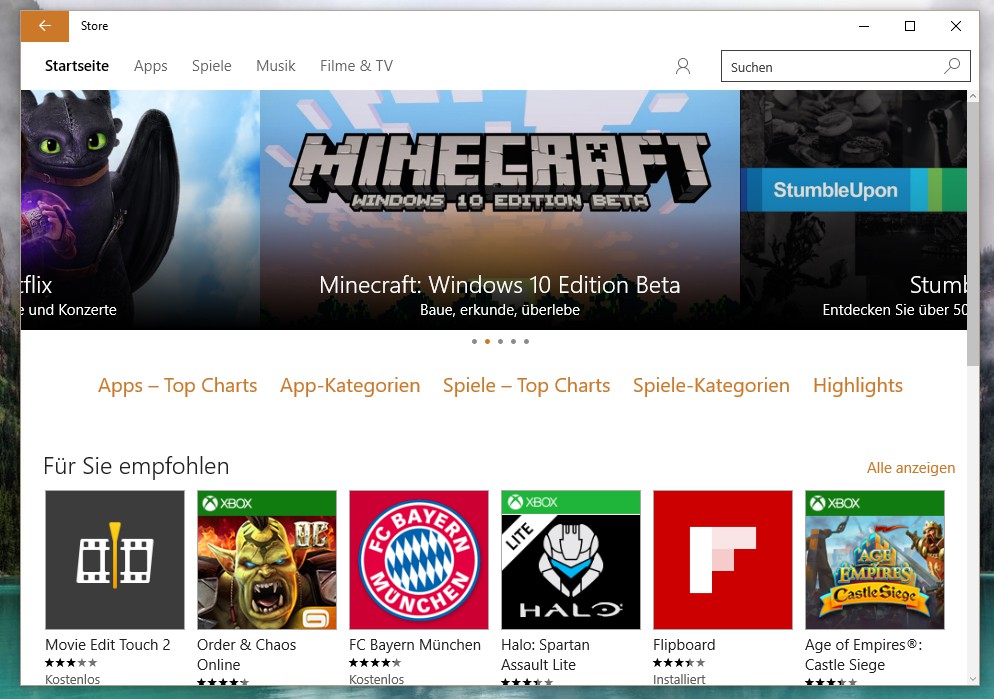This screenshot has width=994, height=699.
Task: Open the Musik tab
Action: pyautogui.click(x=276, y=66)
